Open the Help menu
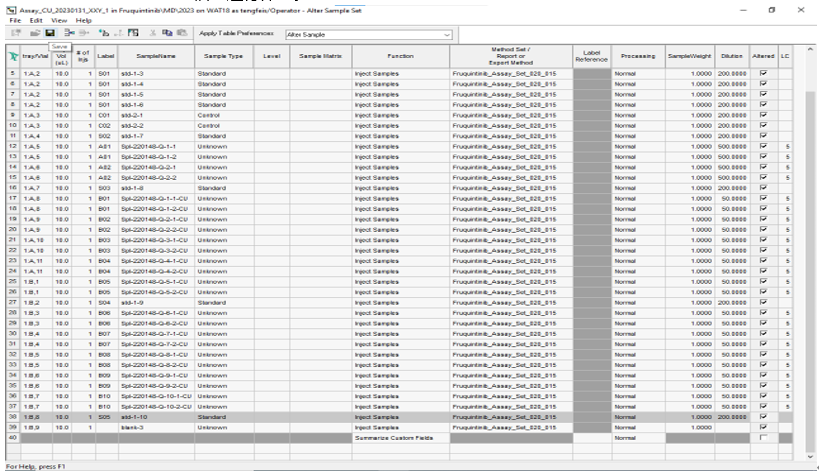 pos(83,20)
